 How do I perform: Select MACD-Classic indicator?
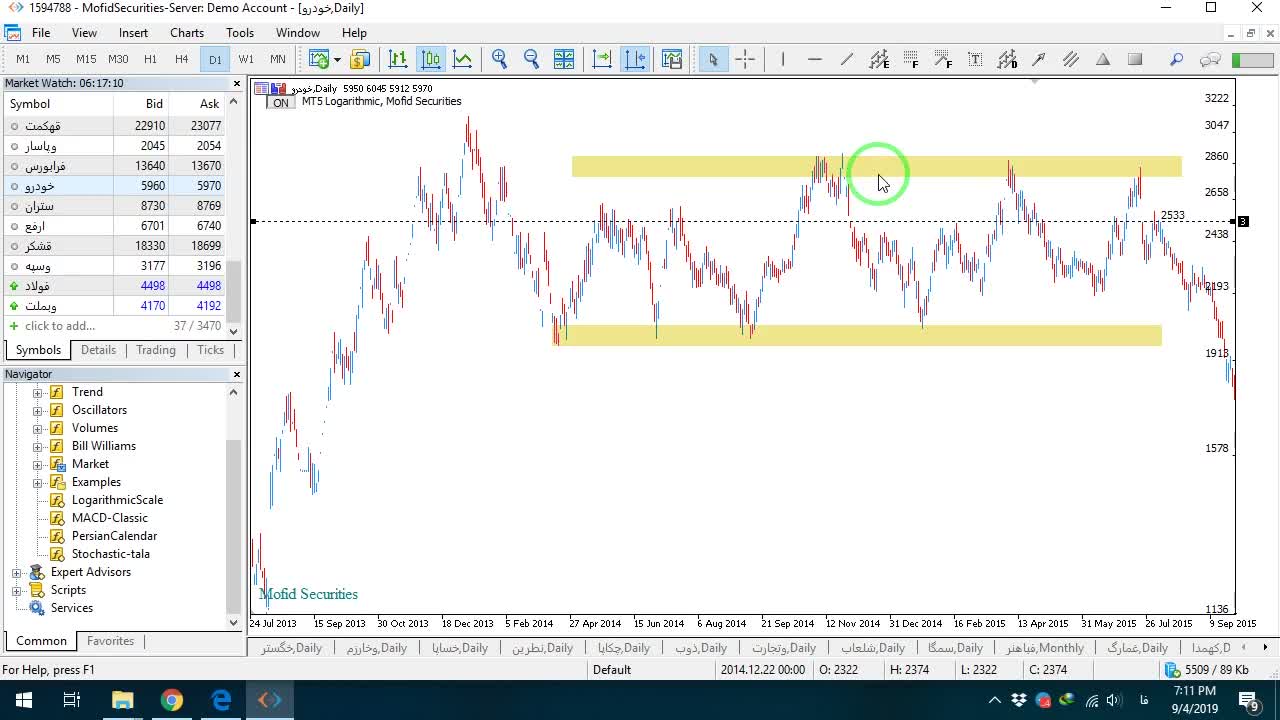tap(110, 518)
